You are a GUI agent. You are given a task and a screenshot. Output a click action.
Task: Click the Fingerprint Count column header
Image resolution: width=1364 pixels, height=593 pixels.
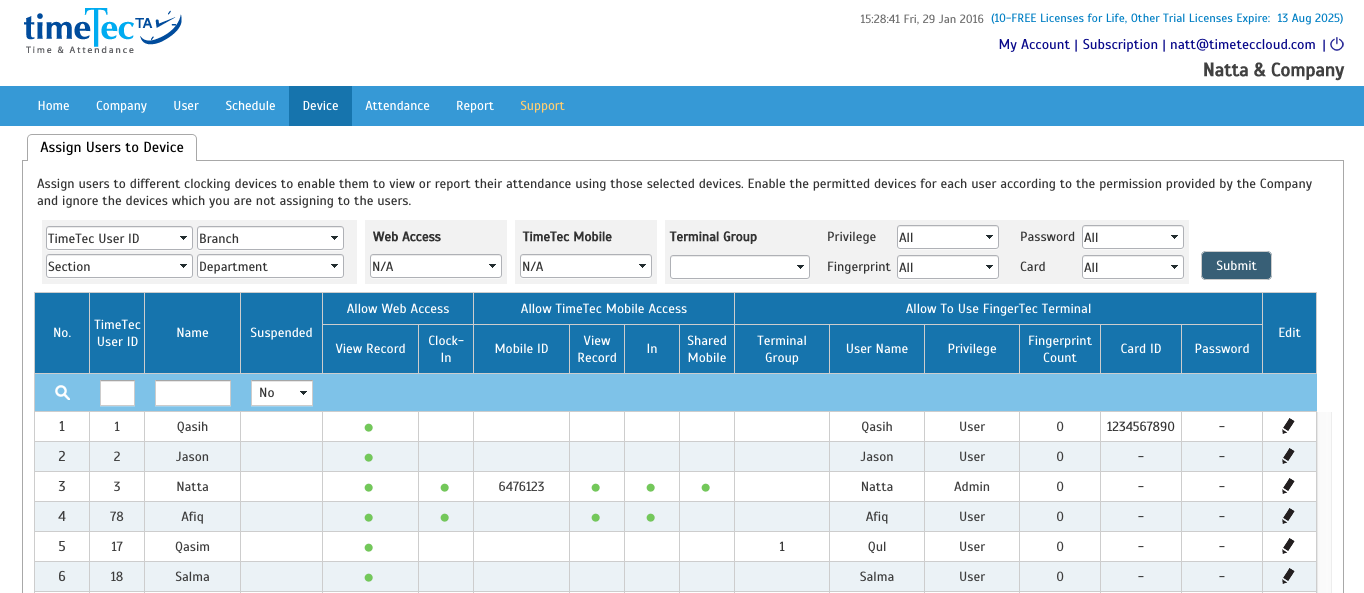pos(1060,349)
